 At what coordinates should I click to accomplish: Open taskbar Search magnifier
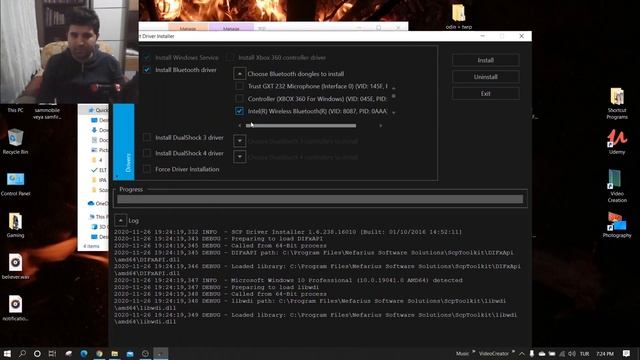pyautogui.click(x=22, y=353)
